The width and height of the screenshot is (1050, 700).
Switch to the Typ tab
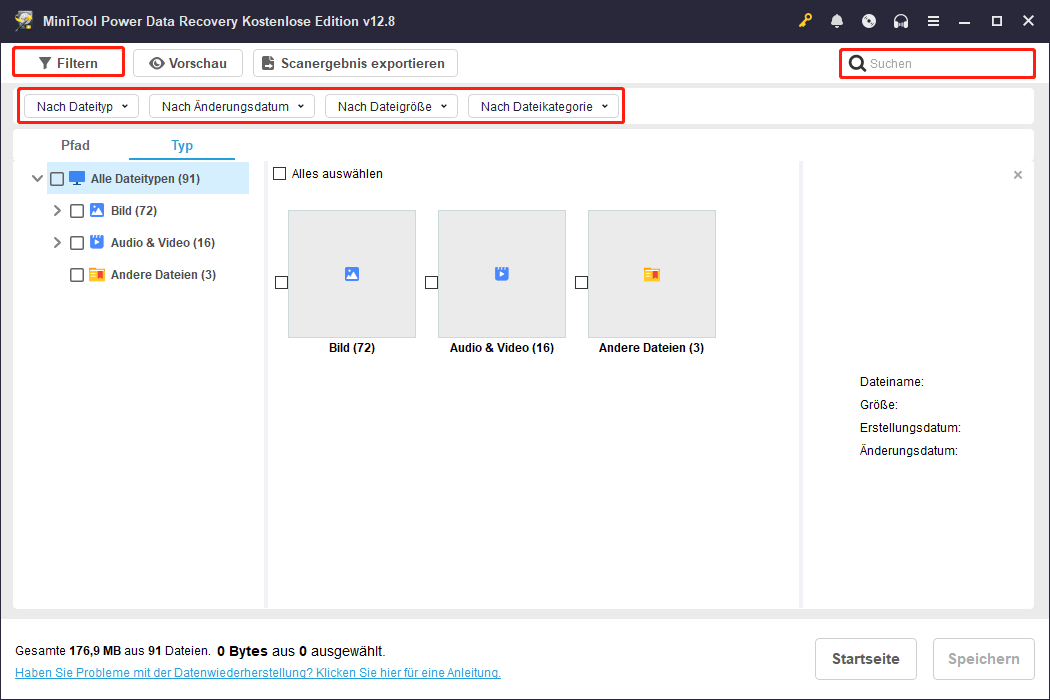click(x=182, y=145)
